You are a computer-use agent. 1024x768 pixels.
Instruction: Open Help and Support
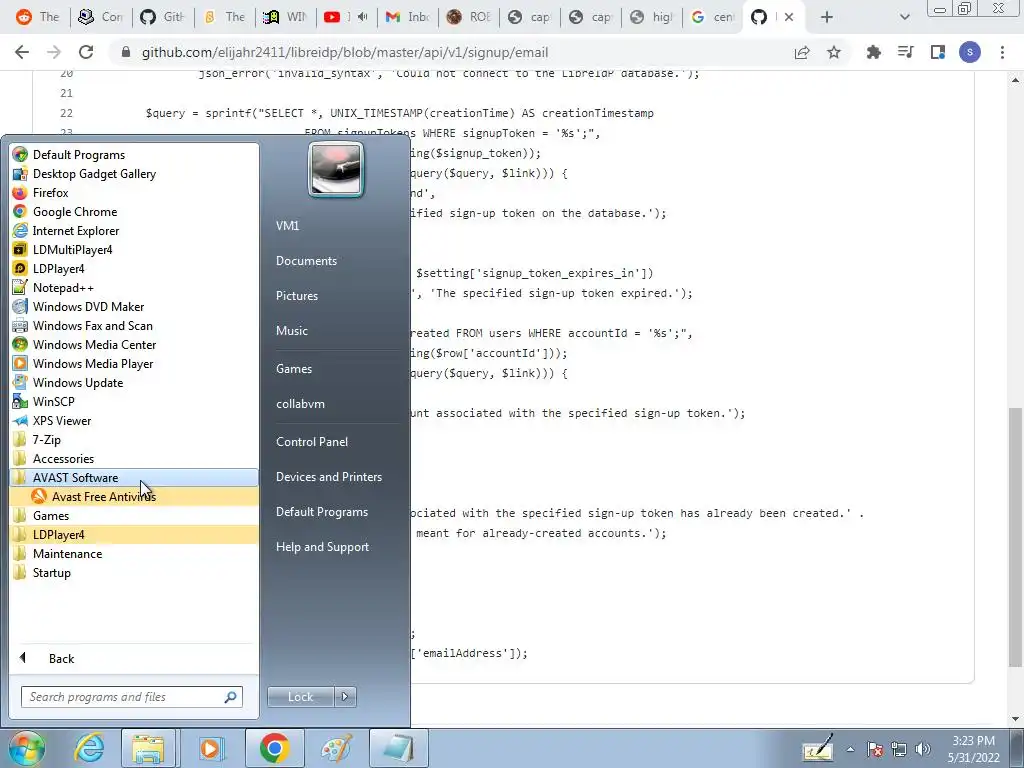322,547
